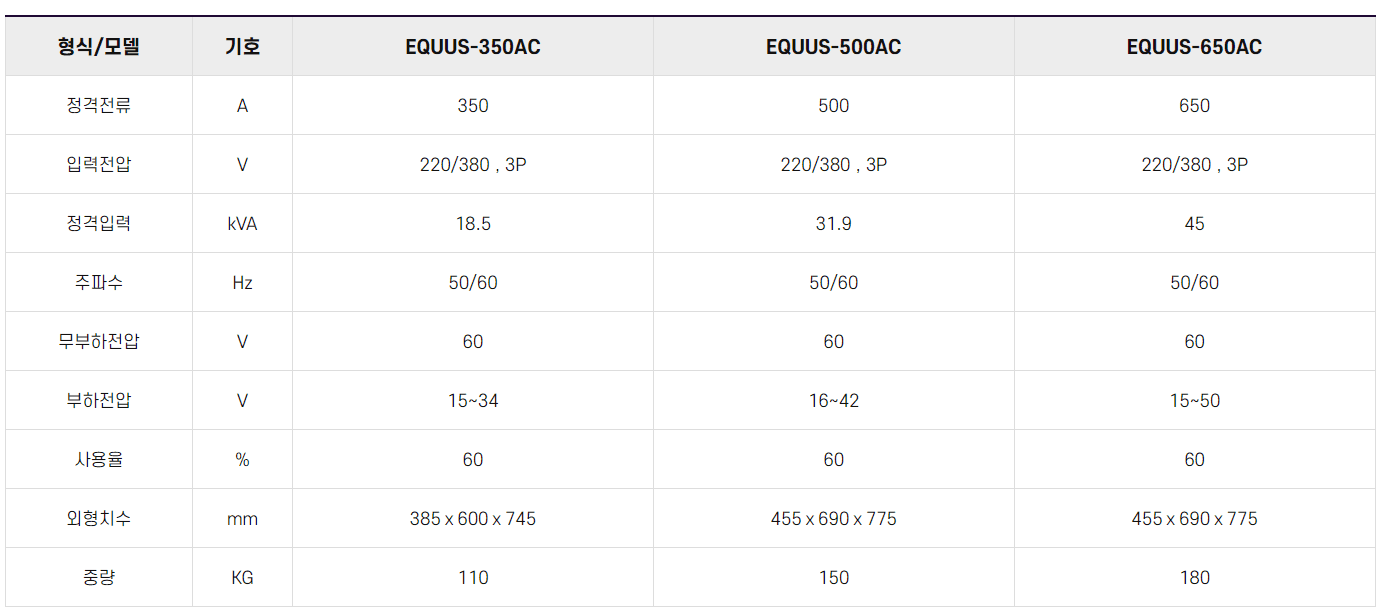Select the 형식/모델 header cell
1383x616 pixels.
tap(99, 47)
